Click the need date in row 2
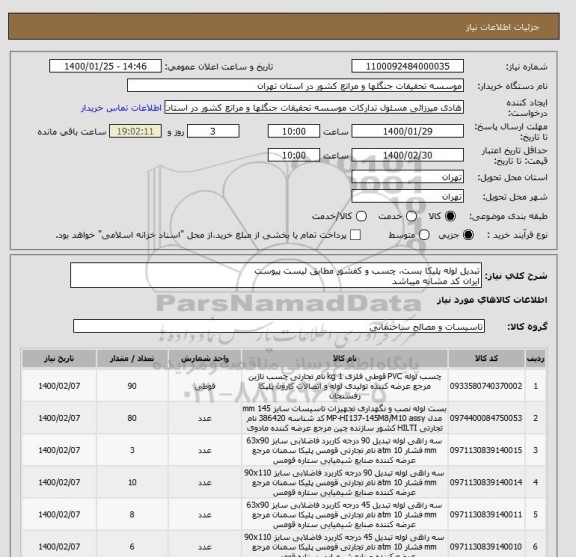Screen dimensions: 576x557 tap(59, 418)
